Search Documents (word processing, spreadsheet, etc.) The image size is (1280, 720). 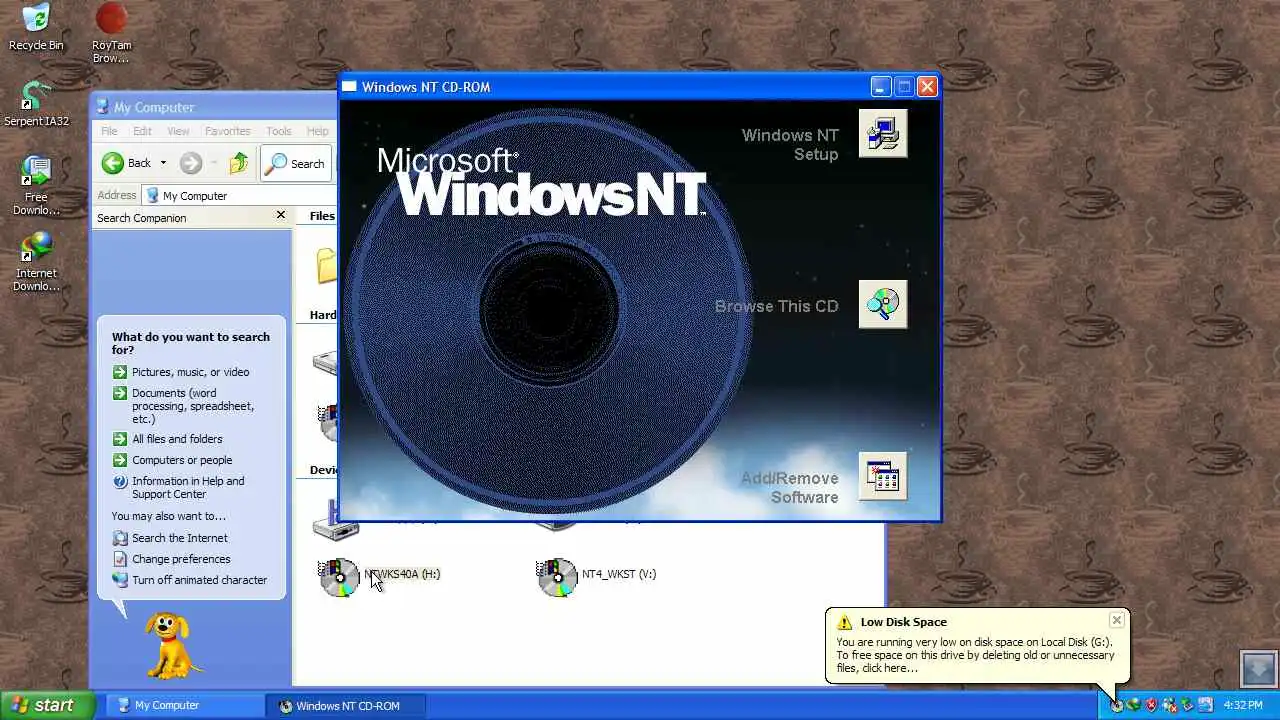click(184, 406)
